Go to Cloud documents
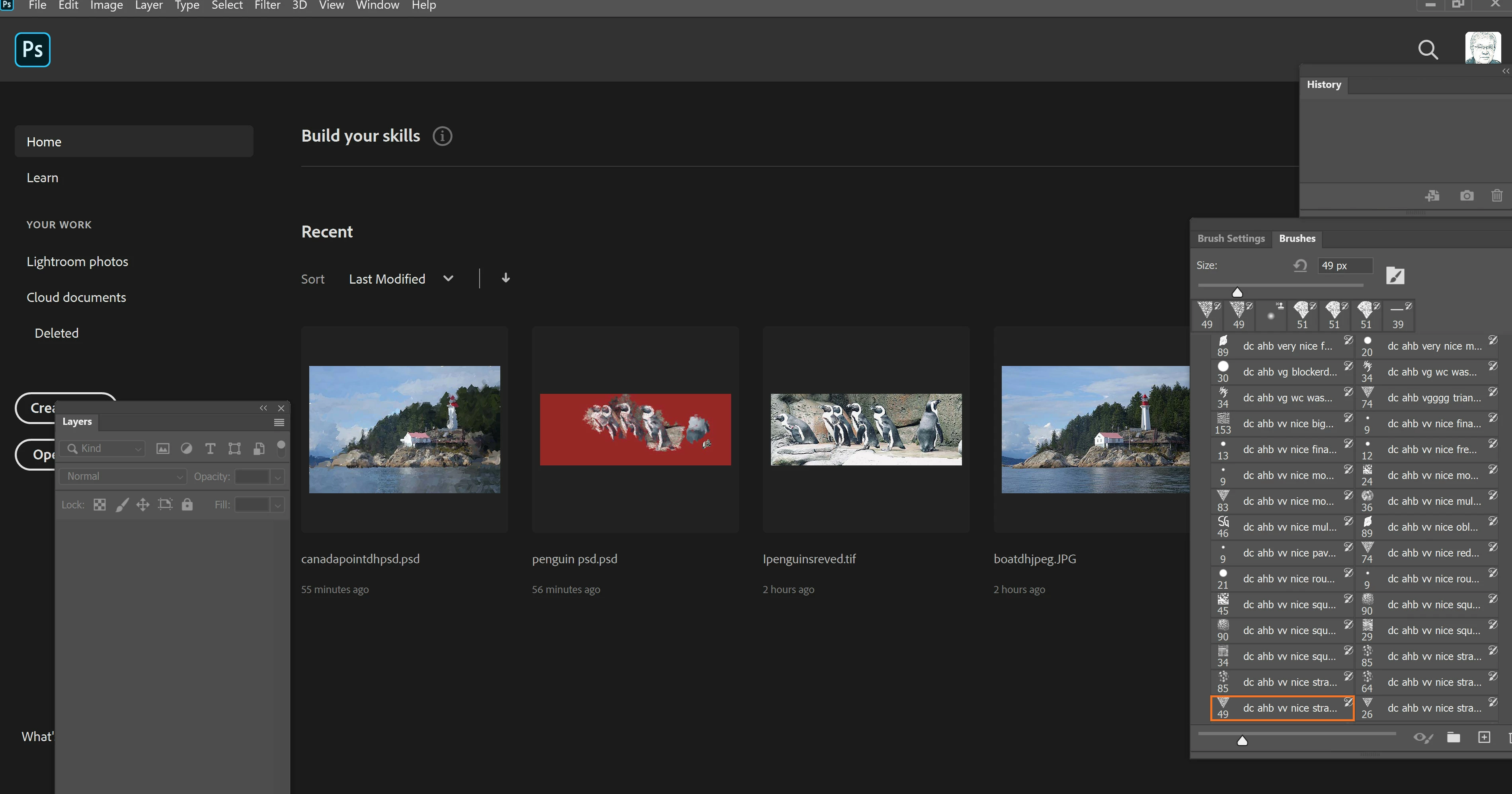 (x=76, y=298)
